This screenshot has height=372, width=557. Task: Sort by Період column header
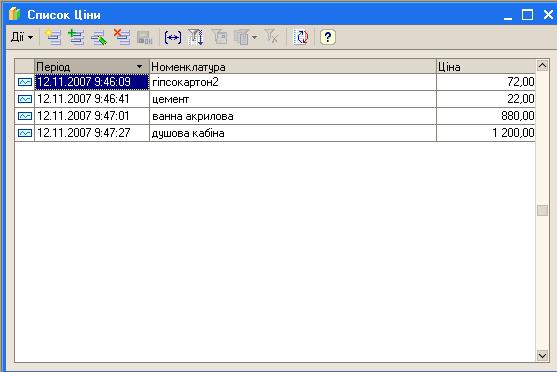coord(92,66)
